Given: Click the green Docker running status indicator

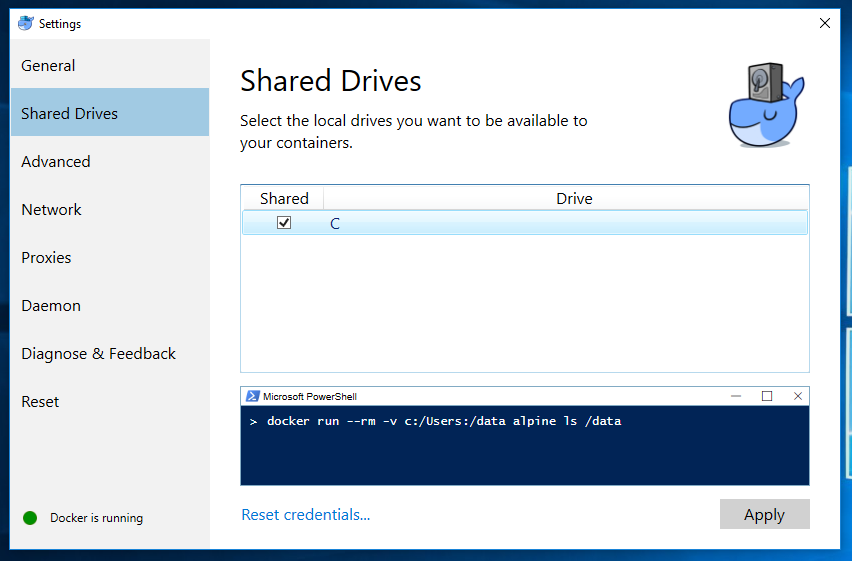Looking at the screenshot, I should coord(30,518).
